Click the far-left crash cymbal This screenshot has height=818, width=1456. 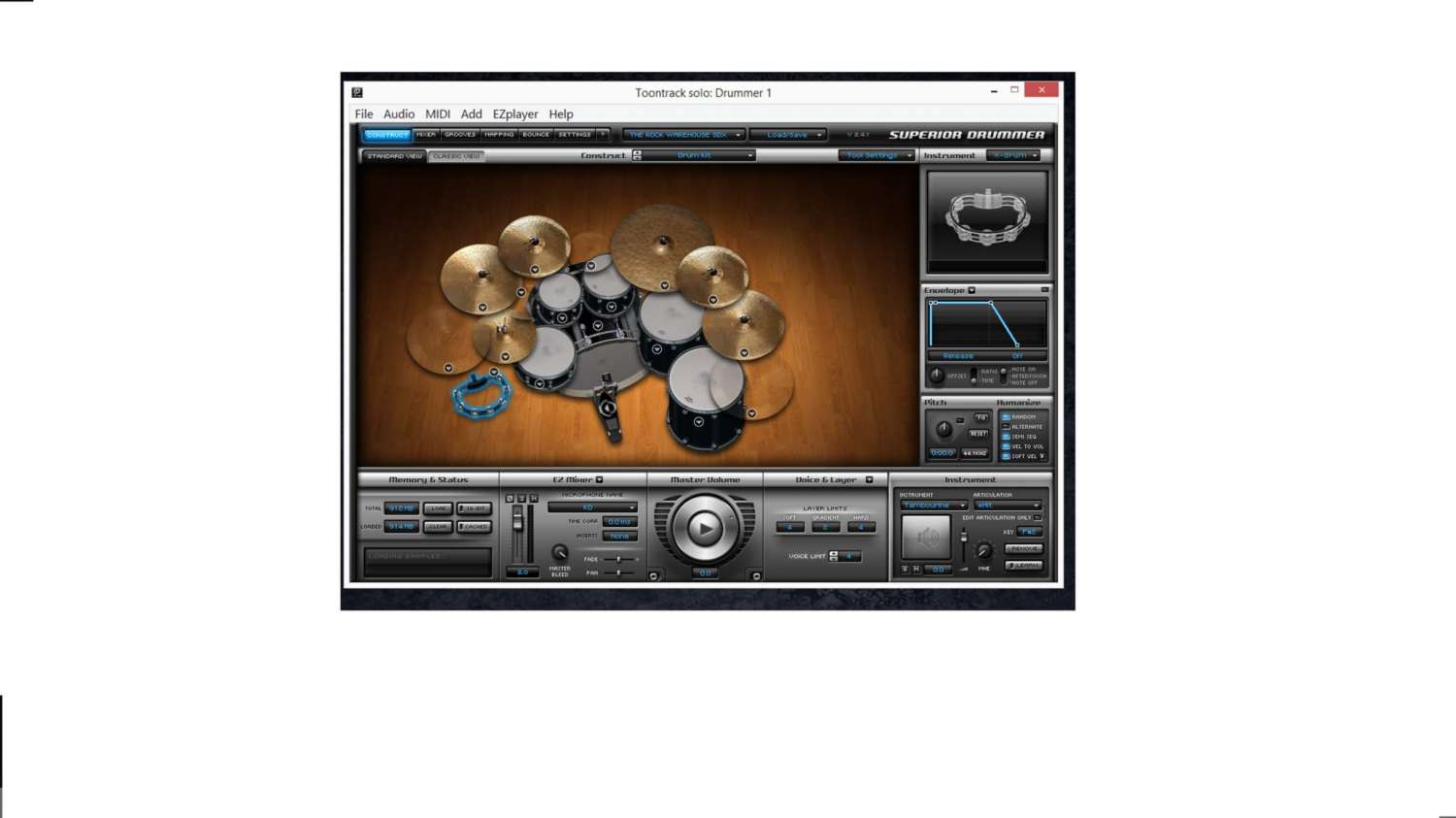(x=481, y=278)
